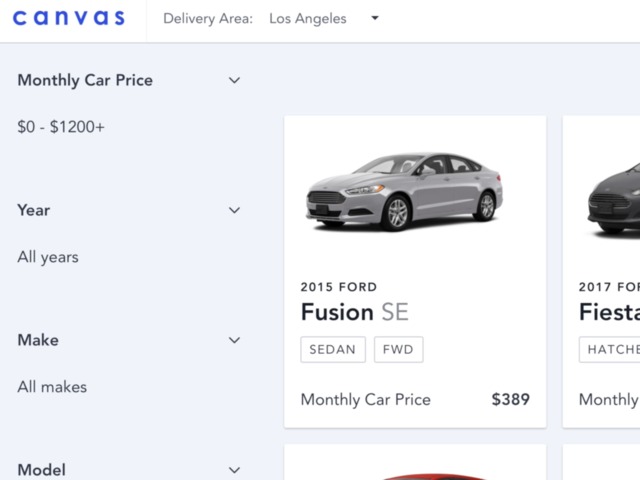This screenshot has height=480, width=640.
Task: Collapse the Monthly Car Price filter chevron
Action: pos(234,80)
